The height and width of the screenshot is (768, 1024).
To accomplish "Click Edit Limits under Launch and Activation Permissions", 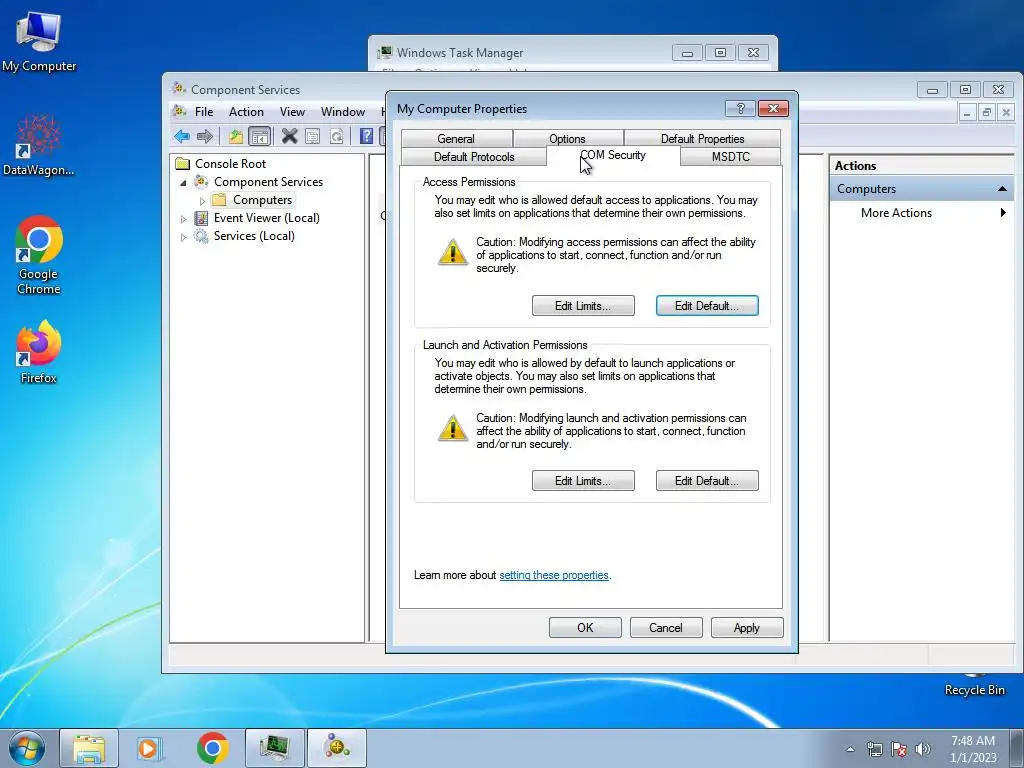I will tap(583, 481).
